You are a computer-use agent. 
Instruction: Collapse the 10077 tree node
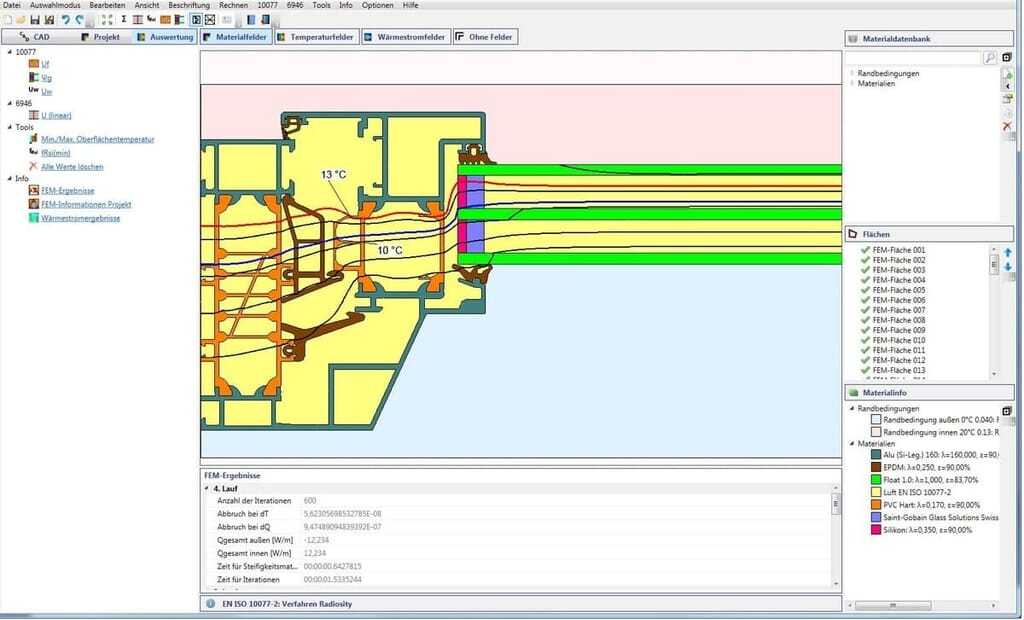9,52
